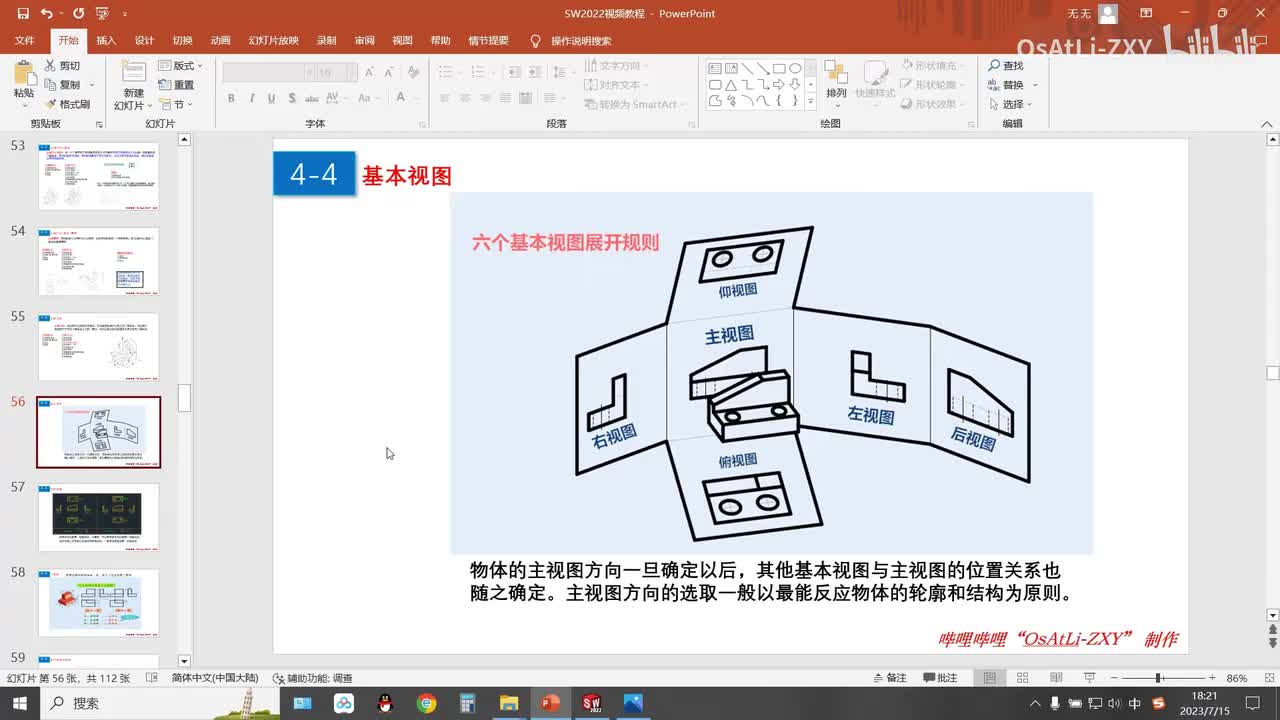Open Chrome browser from the taskbar
Screen dimensions: 1280x720
427,703
